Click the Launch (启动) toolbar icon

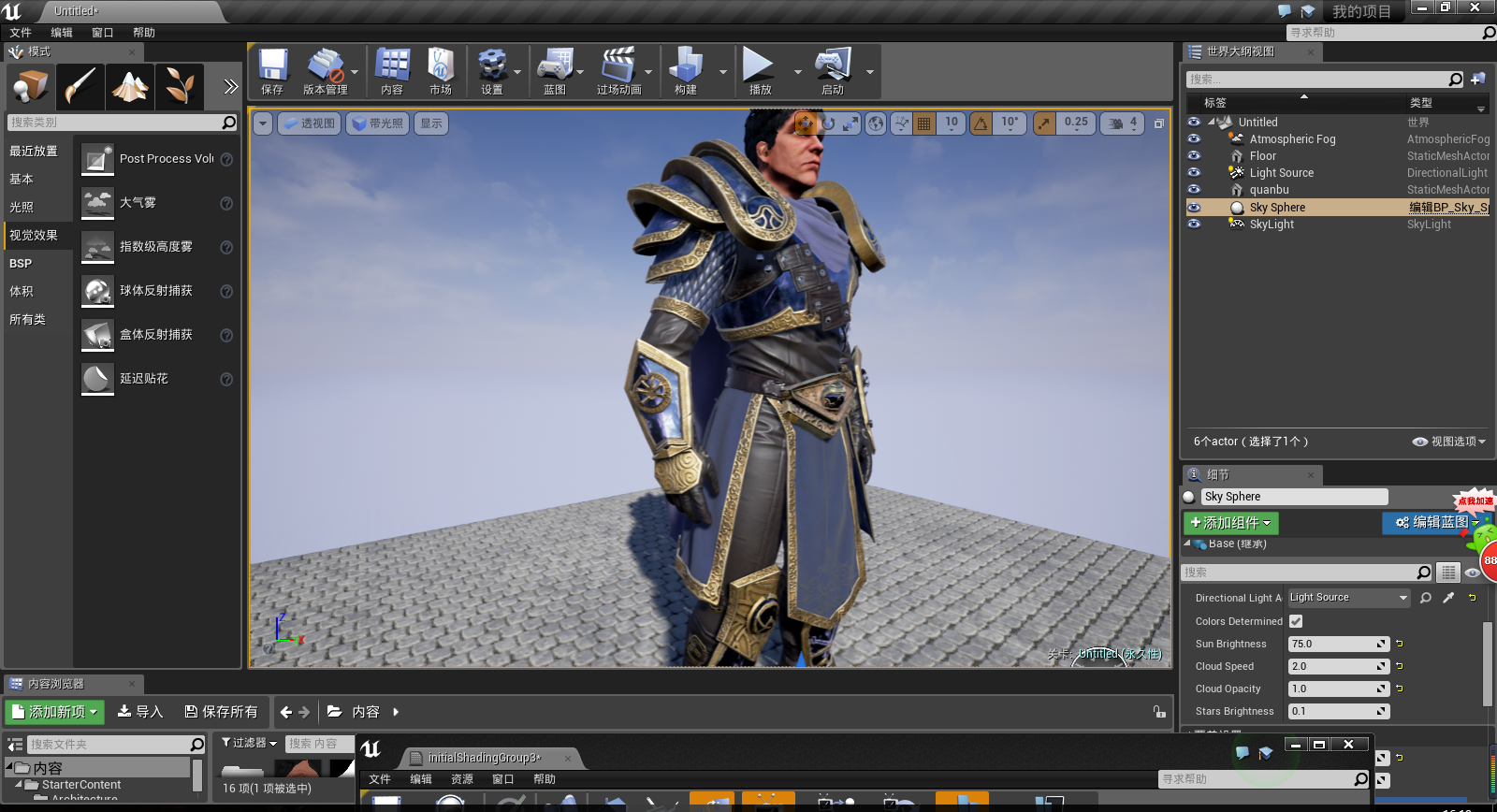pyautogui.click(x=833, y=71)
